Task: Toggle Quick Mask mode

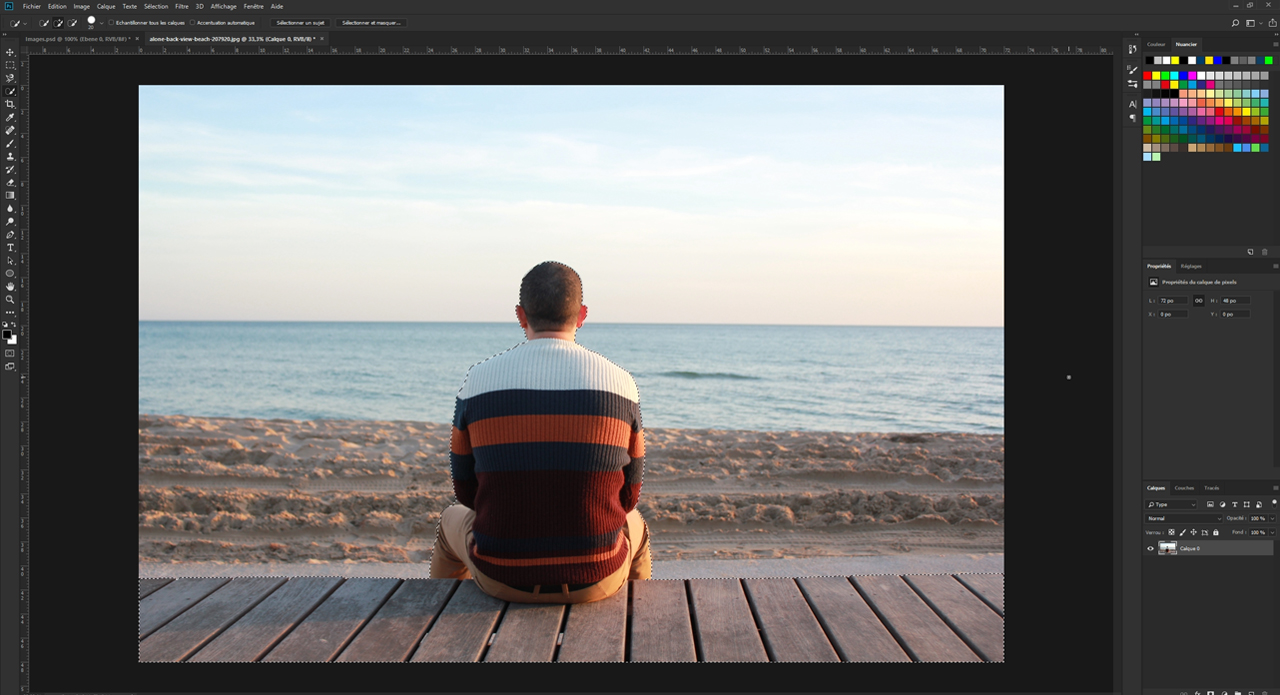Action: click(x=10, y=353)
